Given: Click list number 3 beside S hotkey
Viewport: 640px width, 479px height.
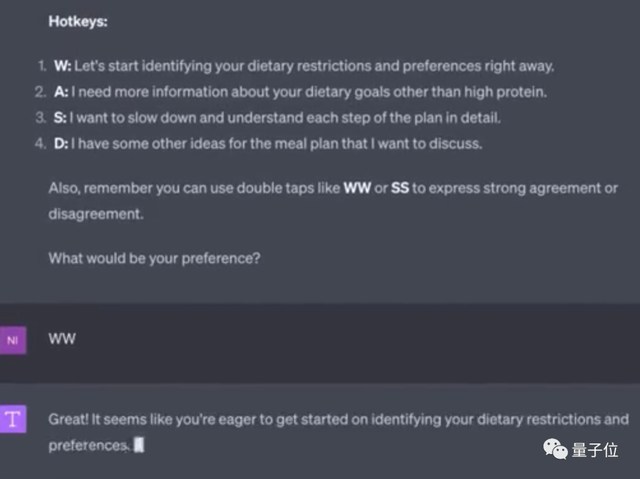Looking at the screenshot, I should 40,118.
